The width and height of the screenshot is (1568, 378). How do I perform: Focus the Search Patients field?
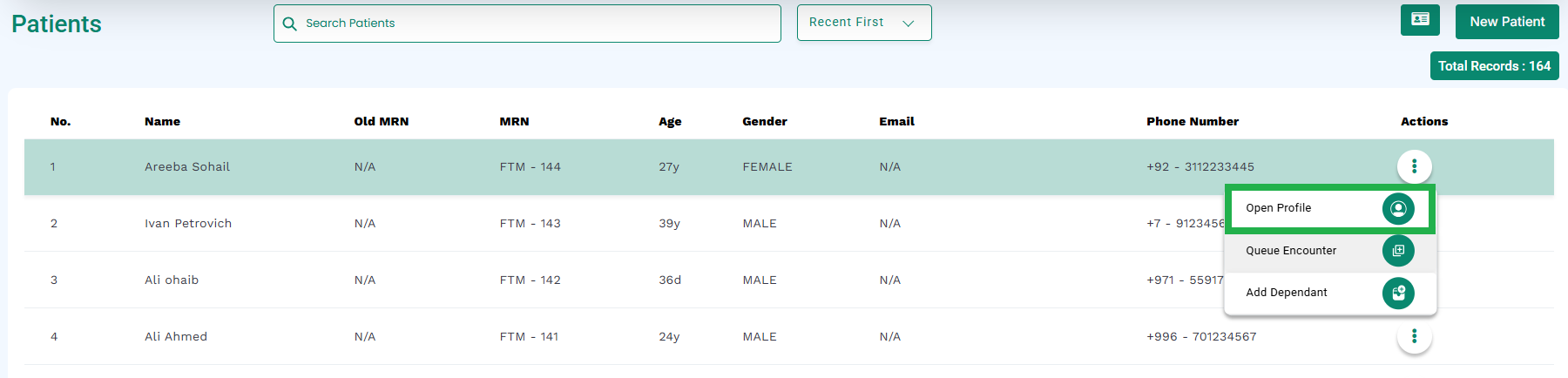[x=527, y=24]
